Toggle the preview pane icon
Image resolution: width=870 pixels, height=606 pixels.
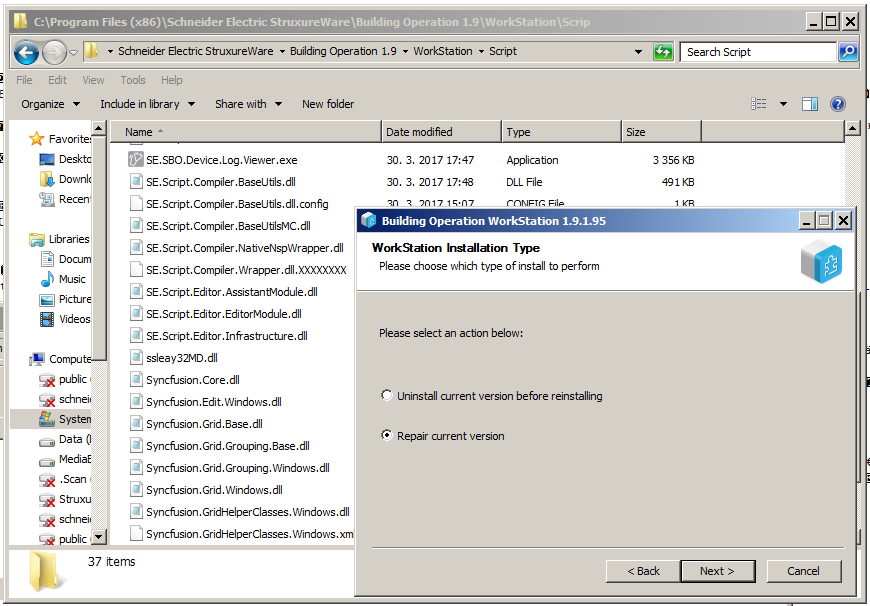810,104
